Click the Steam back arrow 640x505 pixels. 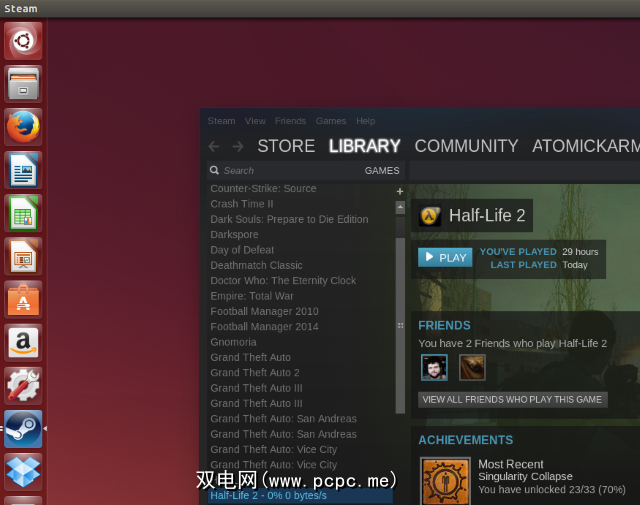[x=214, y=146]
